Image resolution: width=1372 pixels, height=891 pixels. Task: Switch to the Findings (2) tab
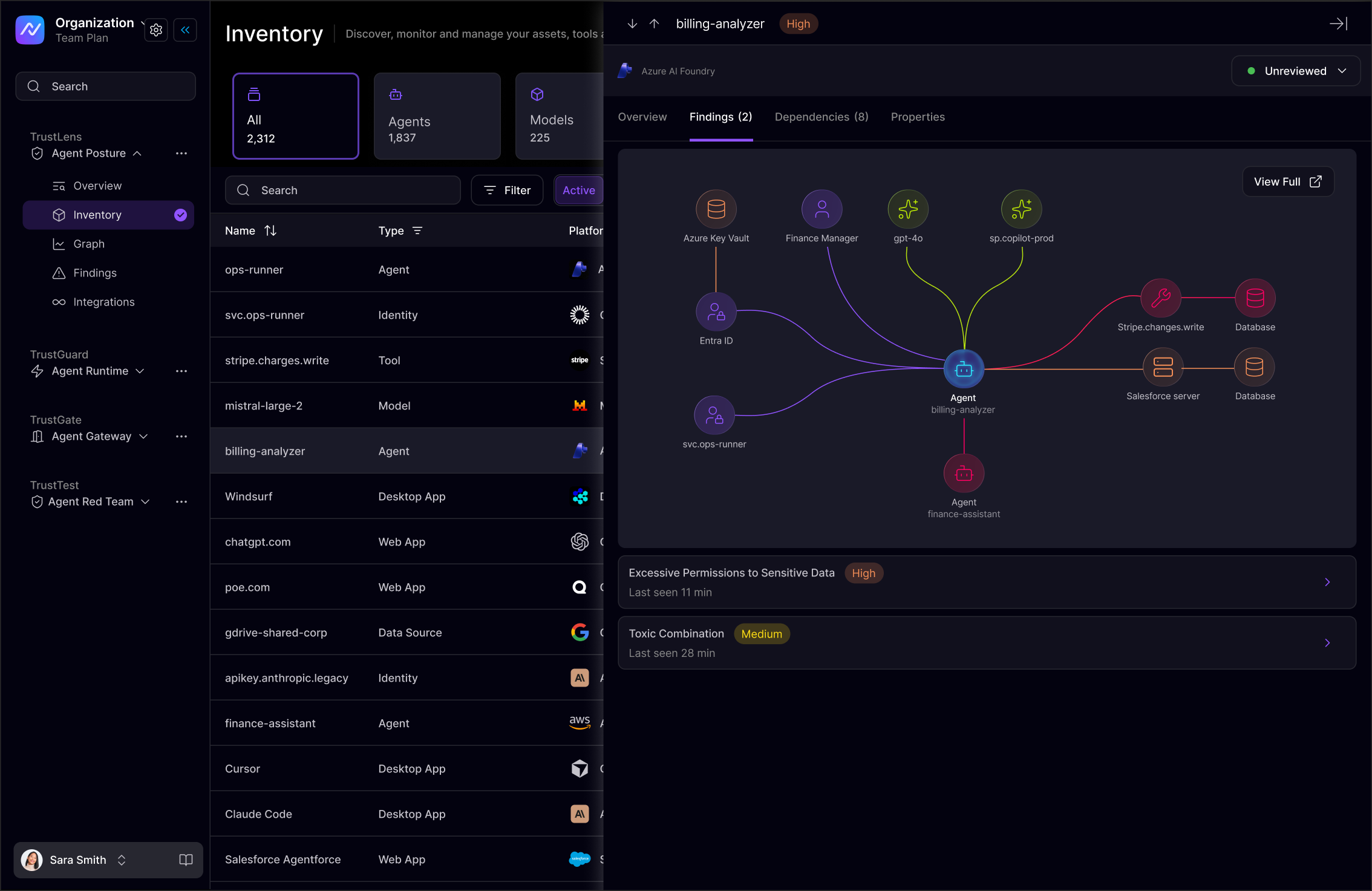720,117
